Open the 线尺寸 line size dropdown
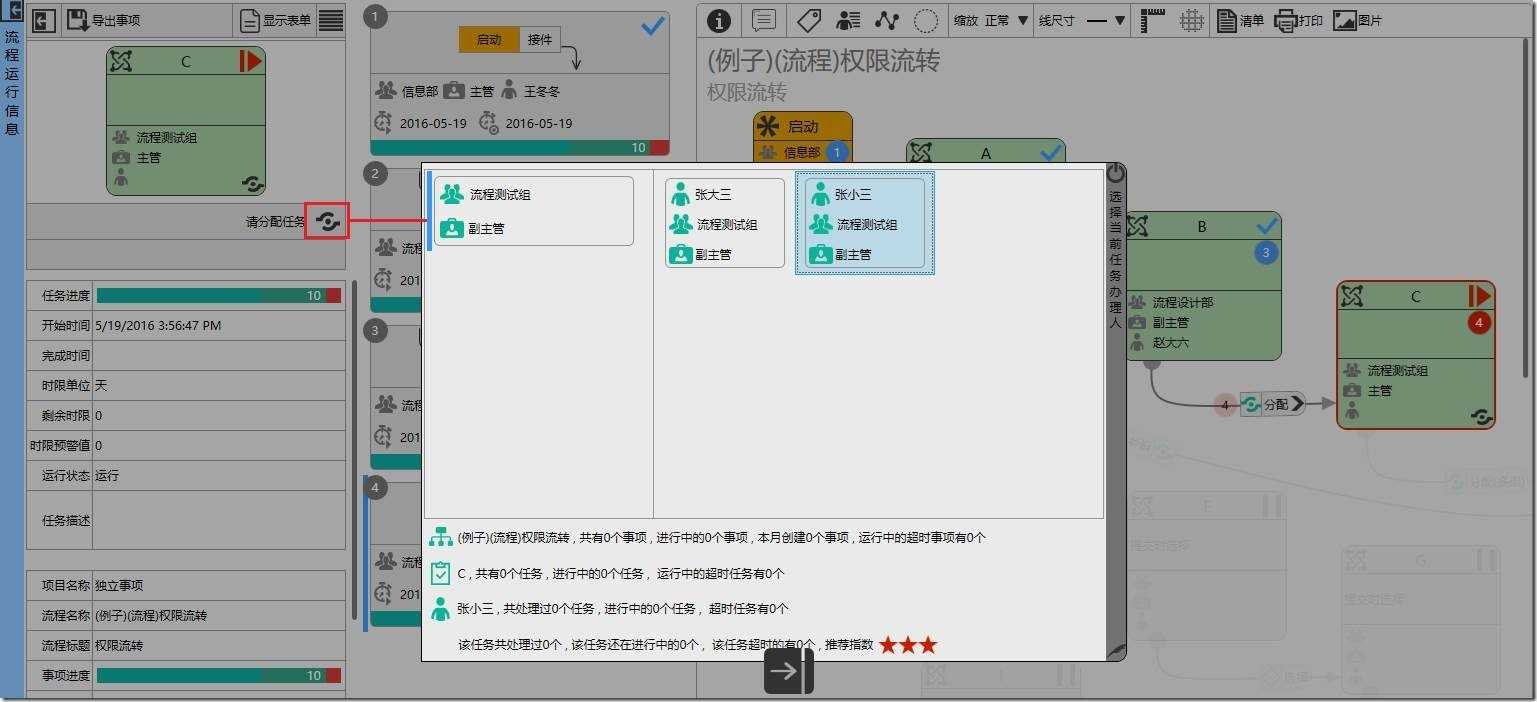Viewport: 1537px width, 702px height. pos(1082,20)
